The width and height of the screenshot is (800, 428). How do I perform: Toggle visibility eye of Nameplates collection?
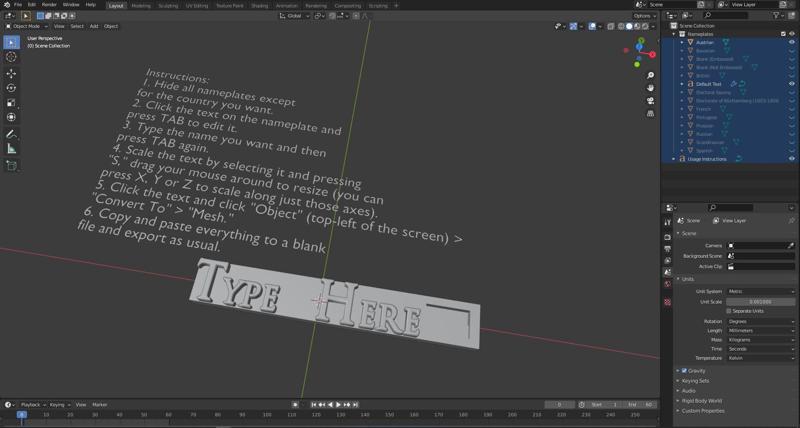point(792,34)
